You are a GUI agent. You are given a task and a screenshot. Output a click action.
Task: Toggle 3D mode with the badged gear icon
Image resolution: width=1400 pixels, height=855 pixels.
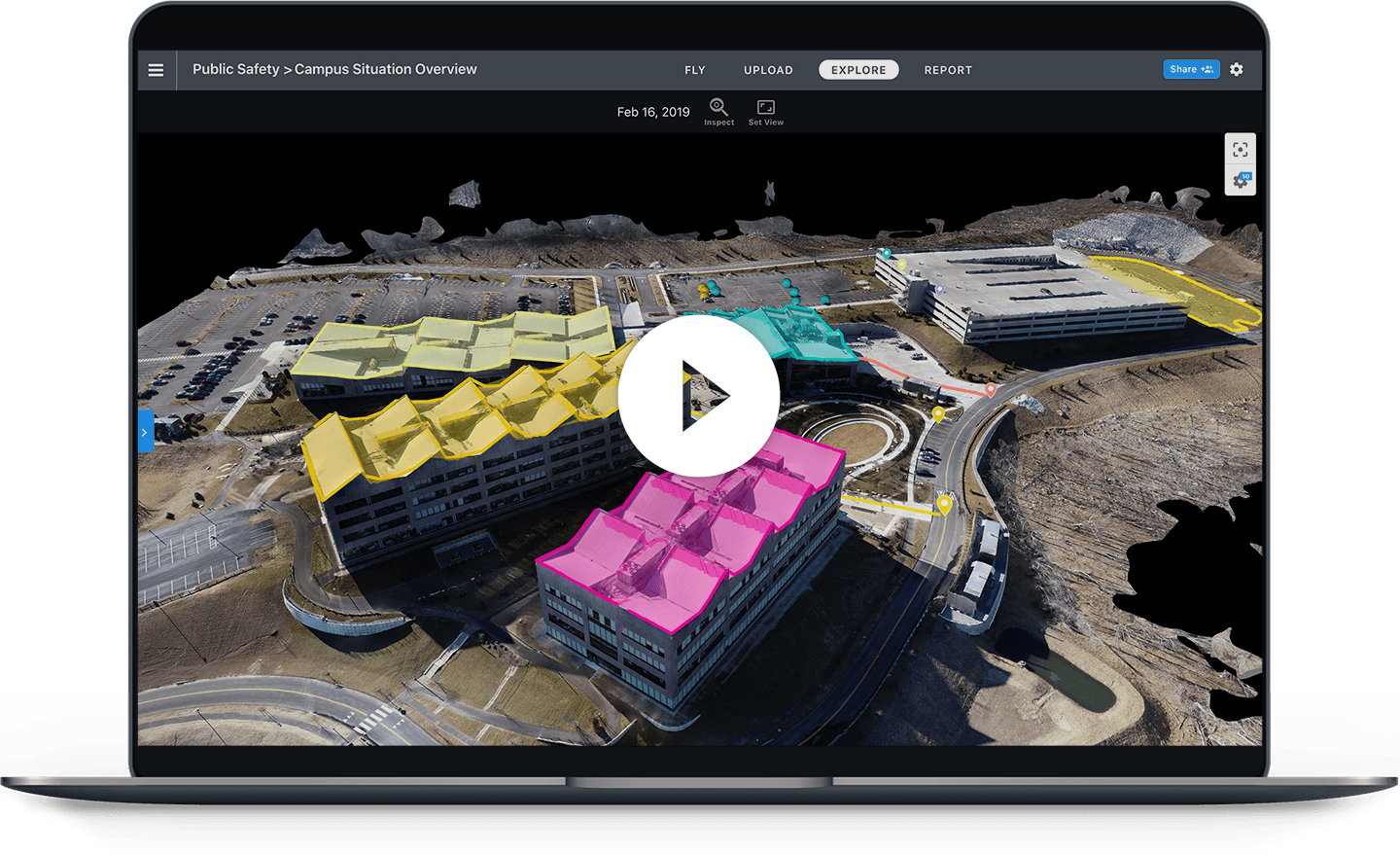coord(1240,180)
